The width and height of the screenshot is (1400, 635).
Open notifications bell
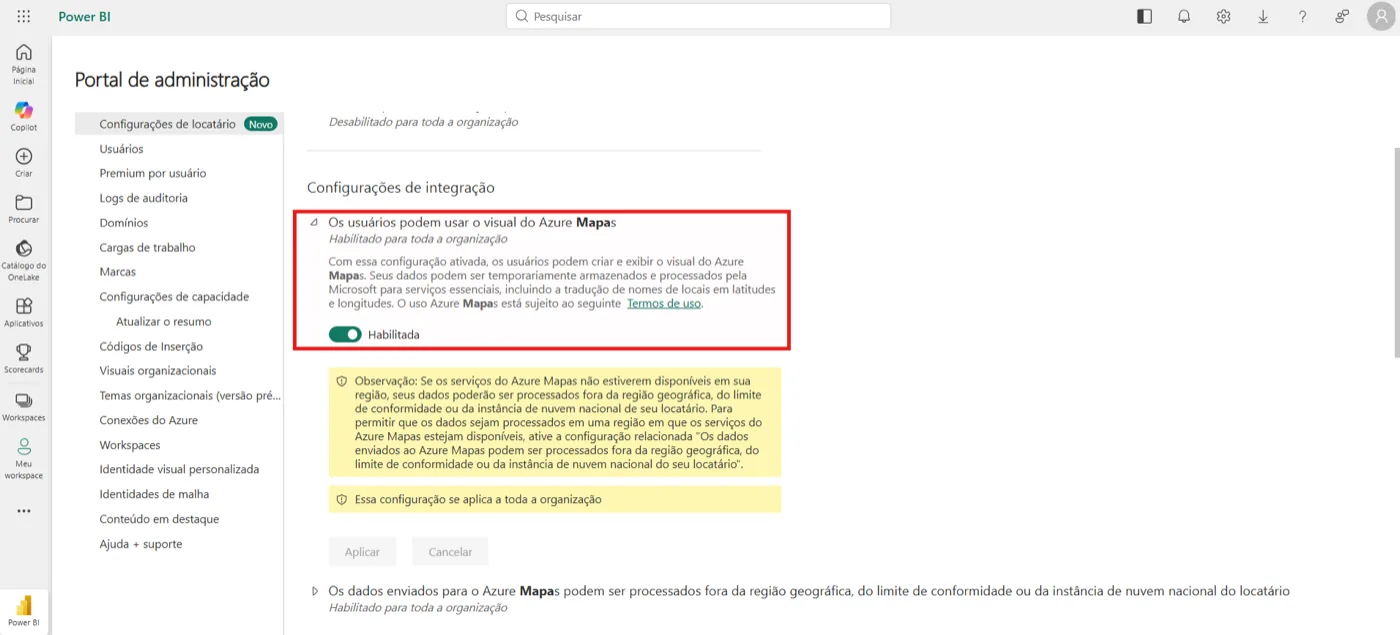1184,16
